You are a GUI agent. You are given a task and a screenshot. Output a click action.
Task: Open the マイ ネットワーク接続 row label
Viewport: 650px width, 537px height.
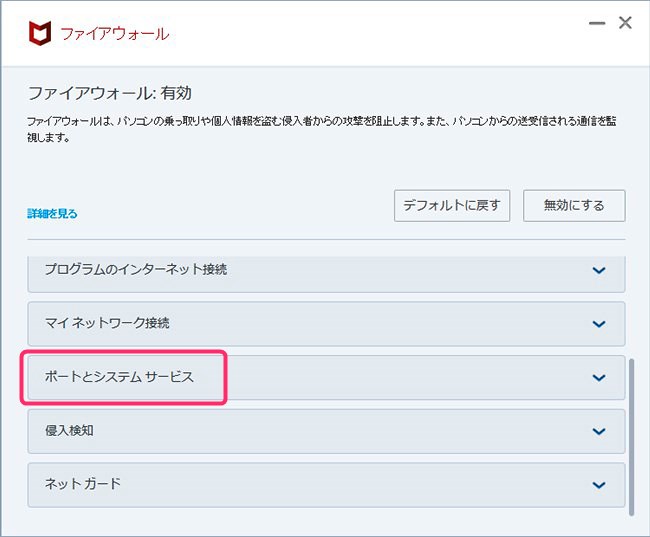107,323
